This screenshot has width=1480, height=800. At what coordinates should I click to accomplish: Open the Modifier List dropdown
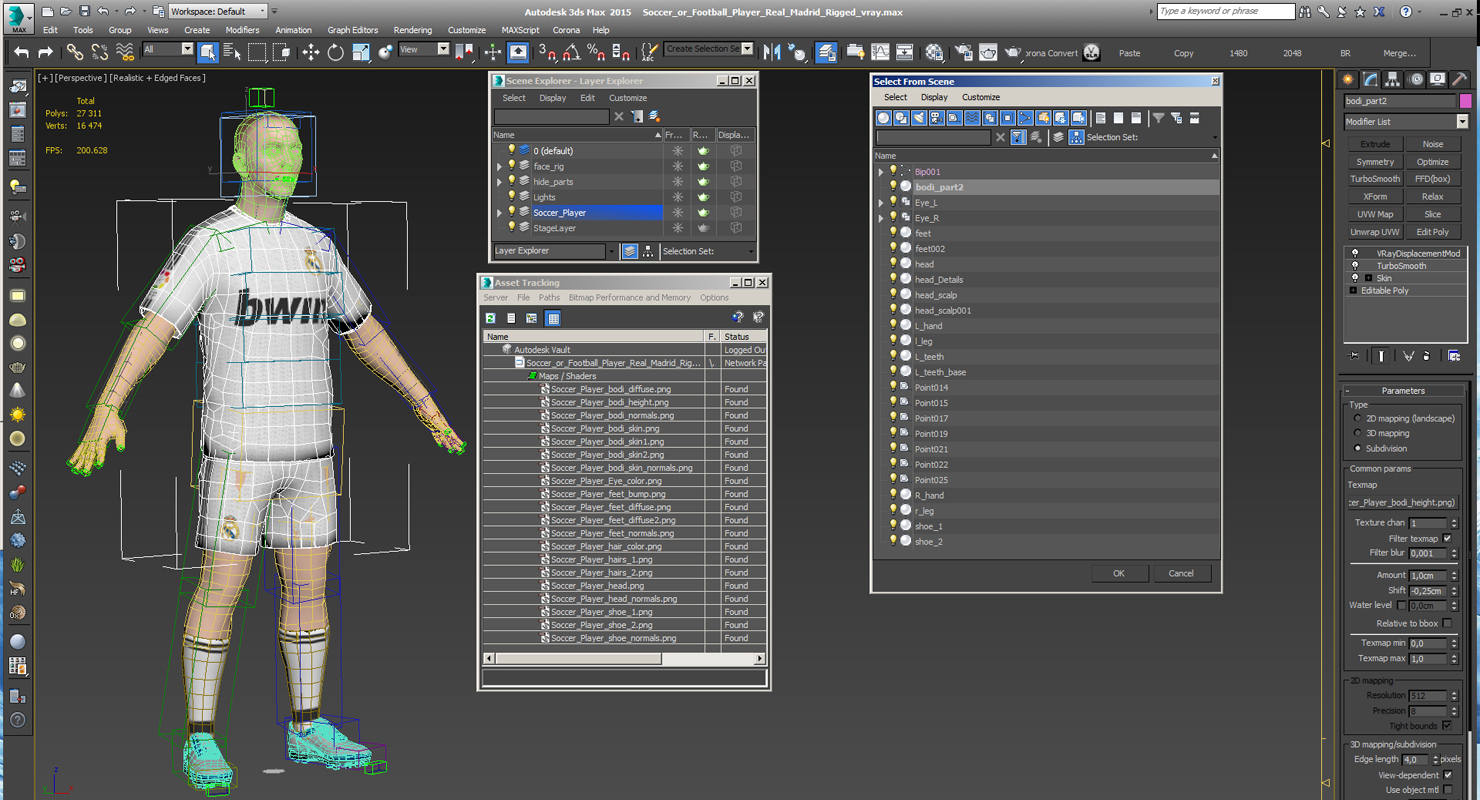pos(1406,122)
